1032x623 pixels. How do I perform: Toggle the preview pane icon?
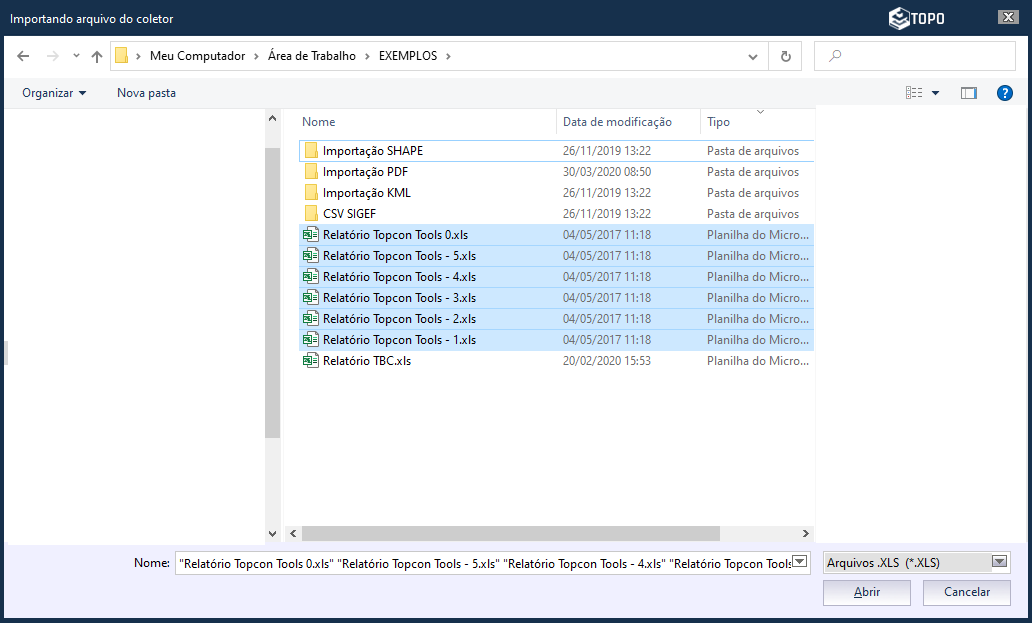[968, 93]
